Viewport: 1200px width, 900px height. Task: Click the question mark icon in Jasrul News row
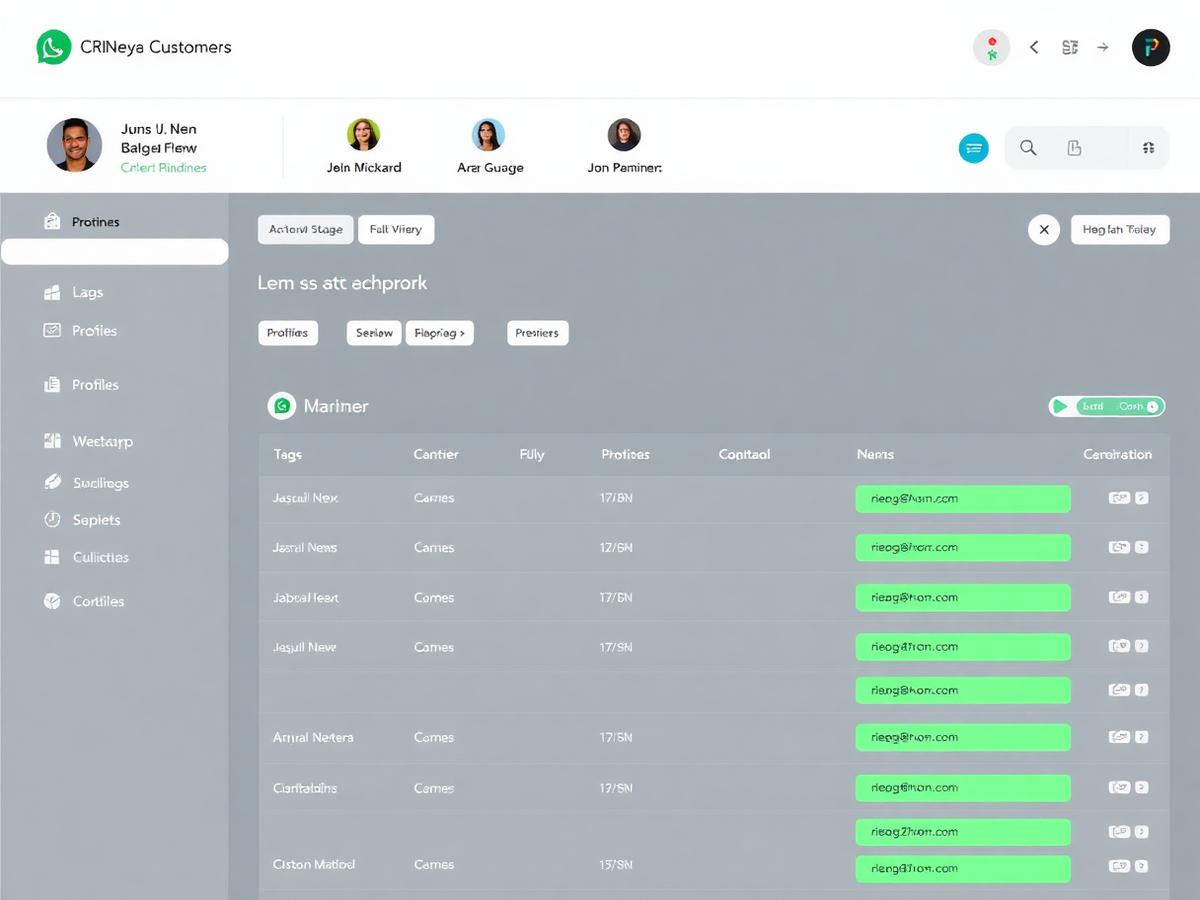tap(1142, 547)
